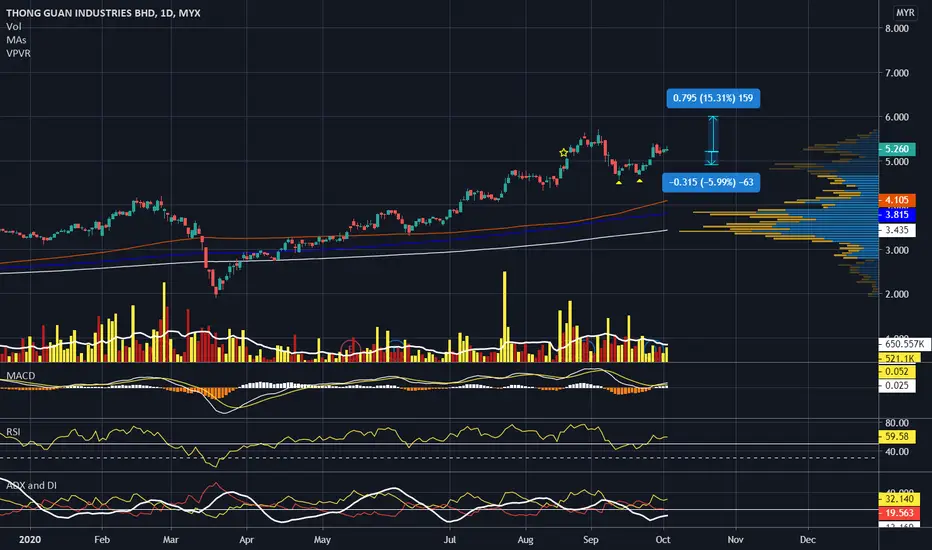Viewport: 932px width, 550px height.
Task: Click the Aug label on time axis
Action: point(525,539)
